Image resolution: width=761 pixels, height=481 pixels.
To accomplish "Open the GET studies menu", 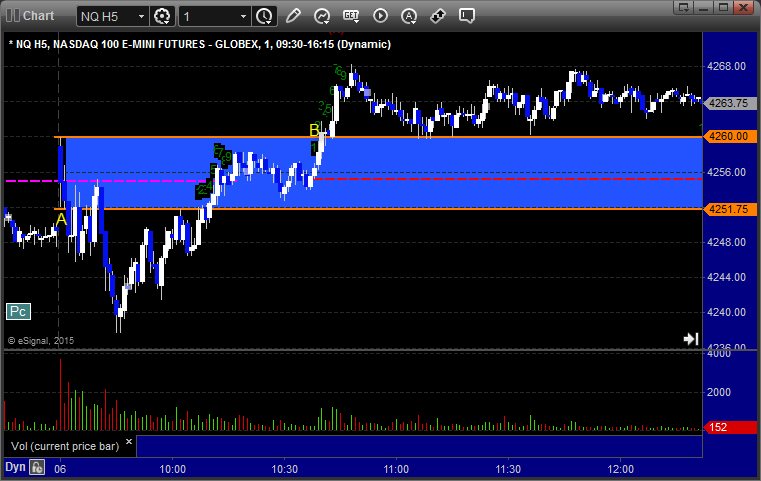I will (x=351, y=16).
